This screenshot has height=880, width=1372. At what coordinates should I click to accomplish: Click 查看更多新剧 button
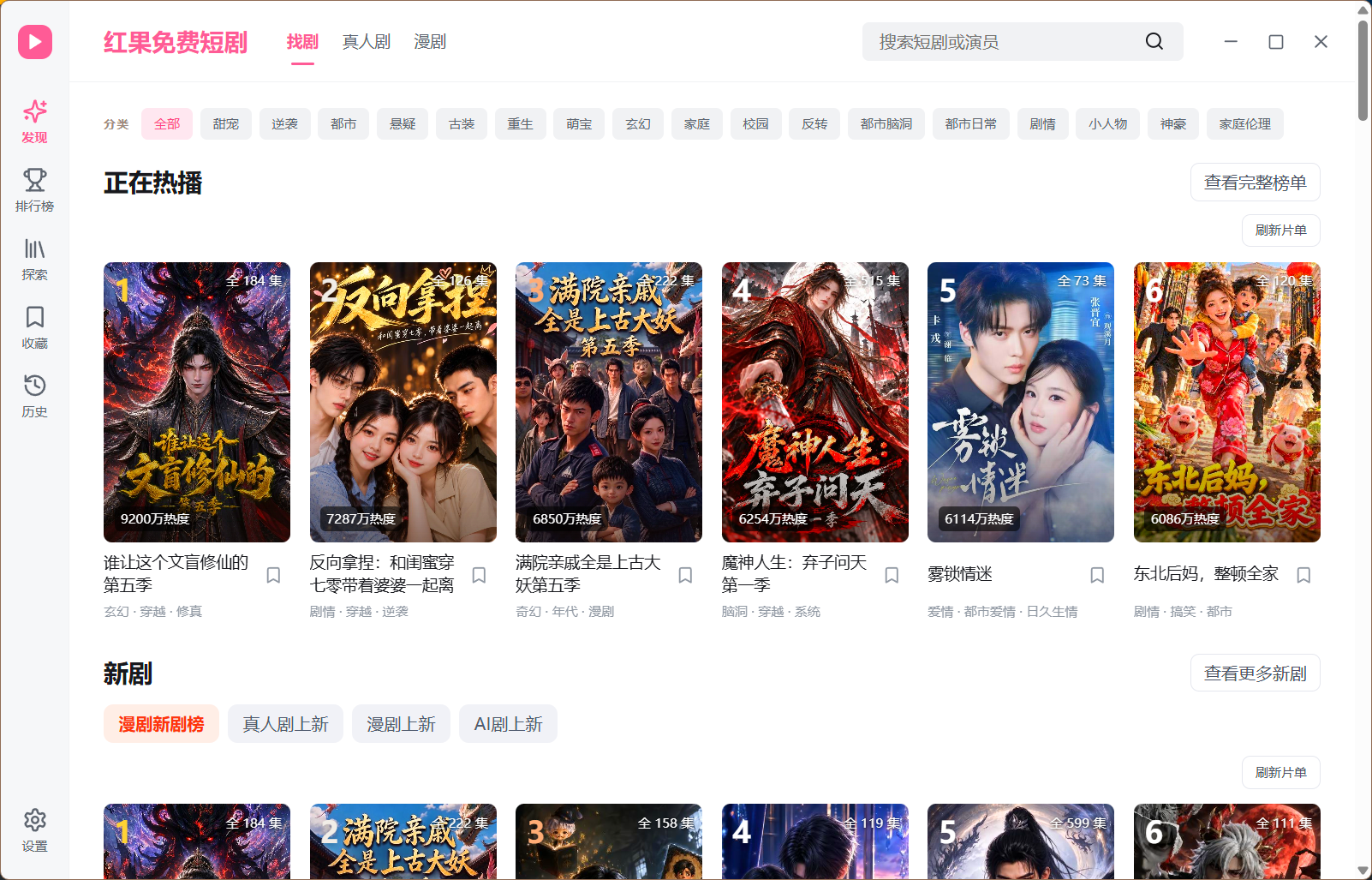pyautogui.click(x=1255, y=673)
